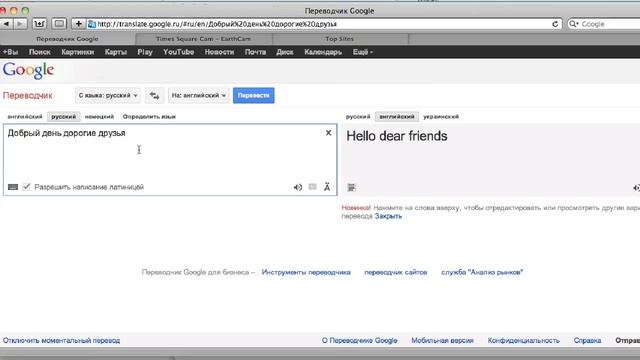Viewport: 640px width, 360px height.
Task: Open Инструменты переводчика link
Action: (306, 272)
